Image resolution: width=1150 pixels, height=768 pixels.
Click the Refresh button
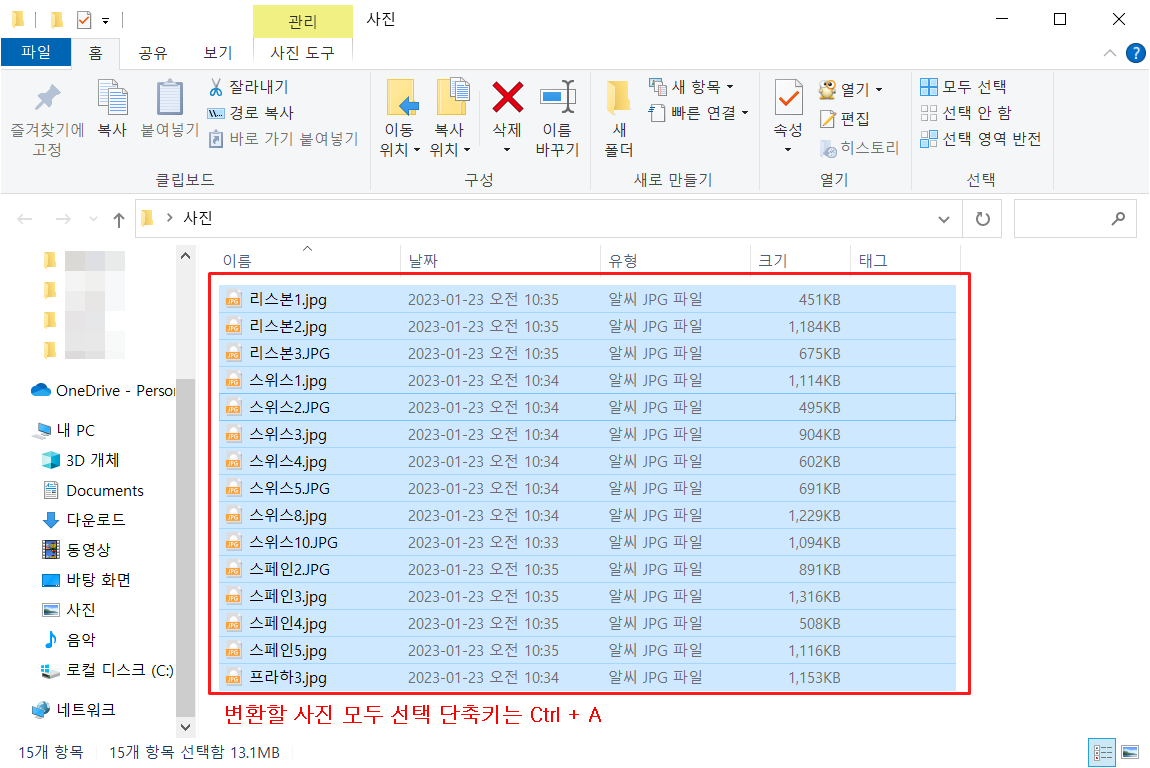tap(982, 219)
